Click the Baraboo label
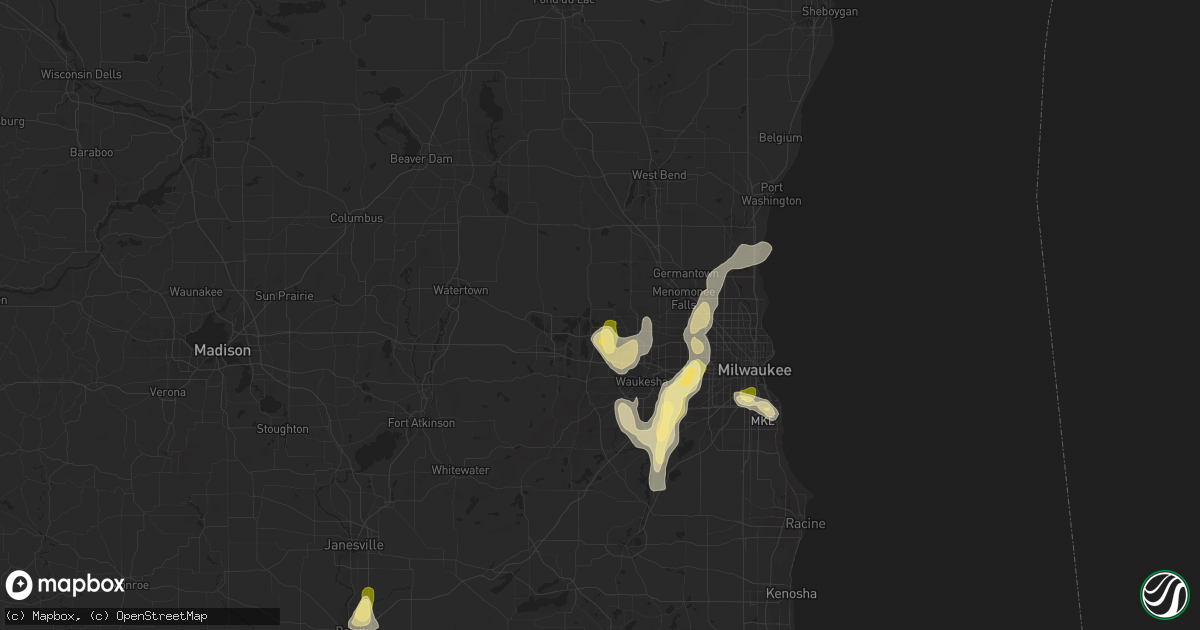Image resolution: width=1200 pixels, height=630 pixels. (x=91, y=152)
